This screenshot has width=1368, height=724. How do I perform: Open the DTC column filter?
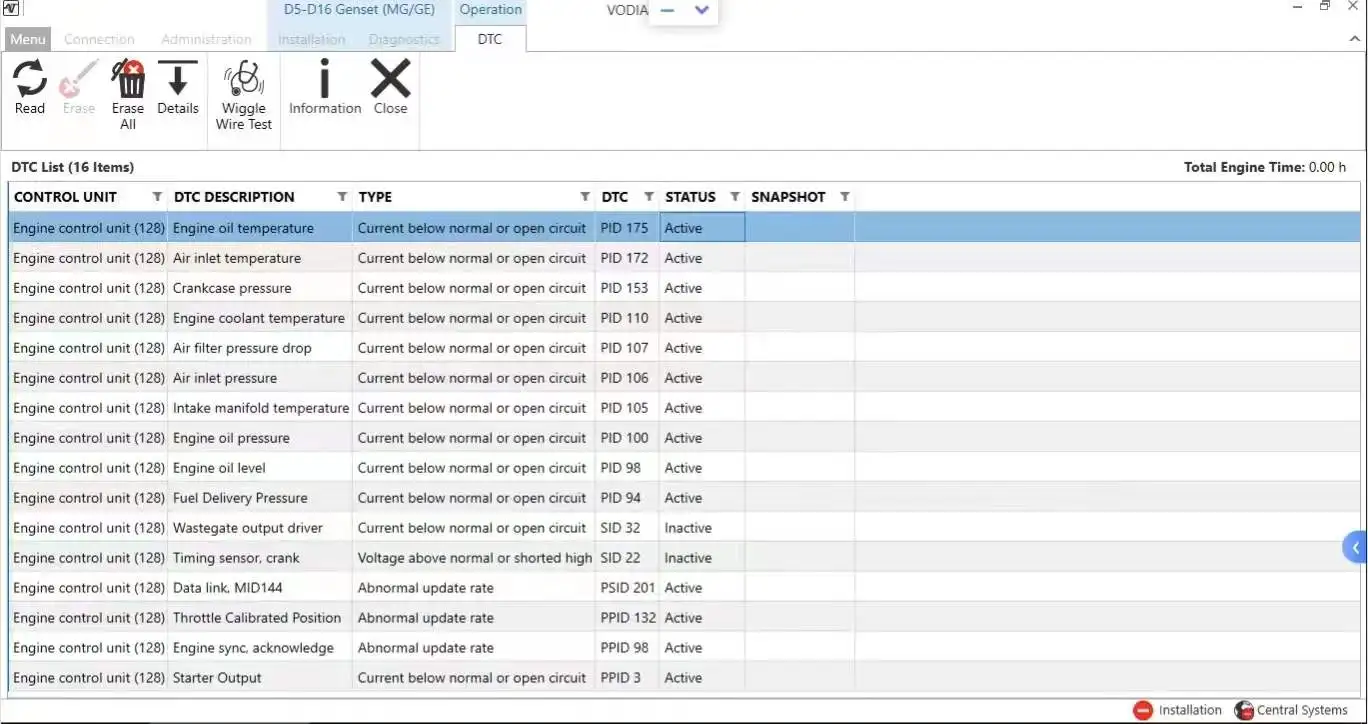tap(649, 197)
